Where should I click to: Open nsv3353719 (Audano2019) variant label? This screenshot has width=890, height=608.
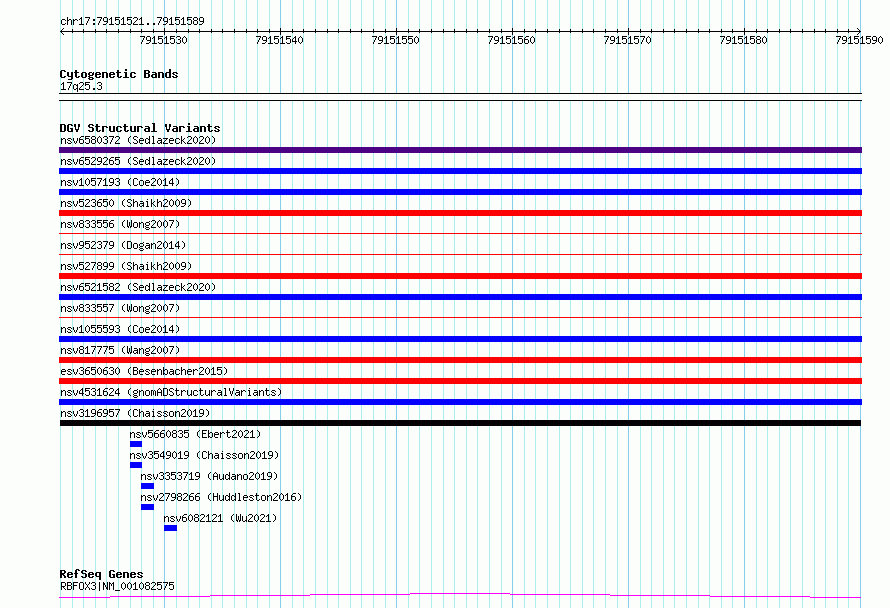click(209, 476)
